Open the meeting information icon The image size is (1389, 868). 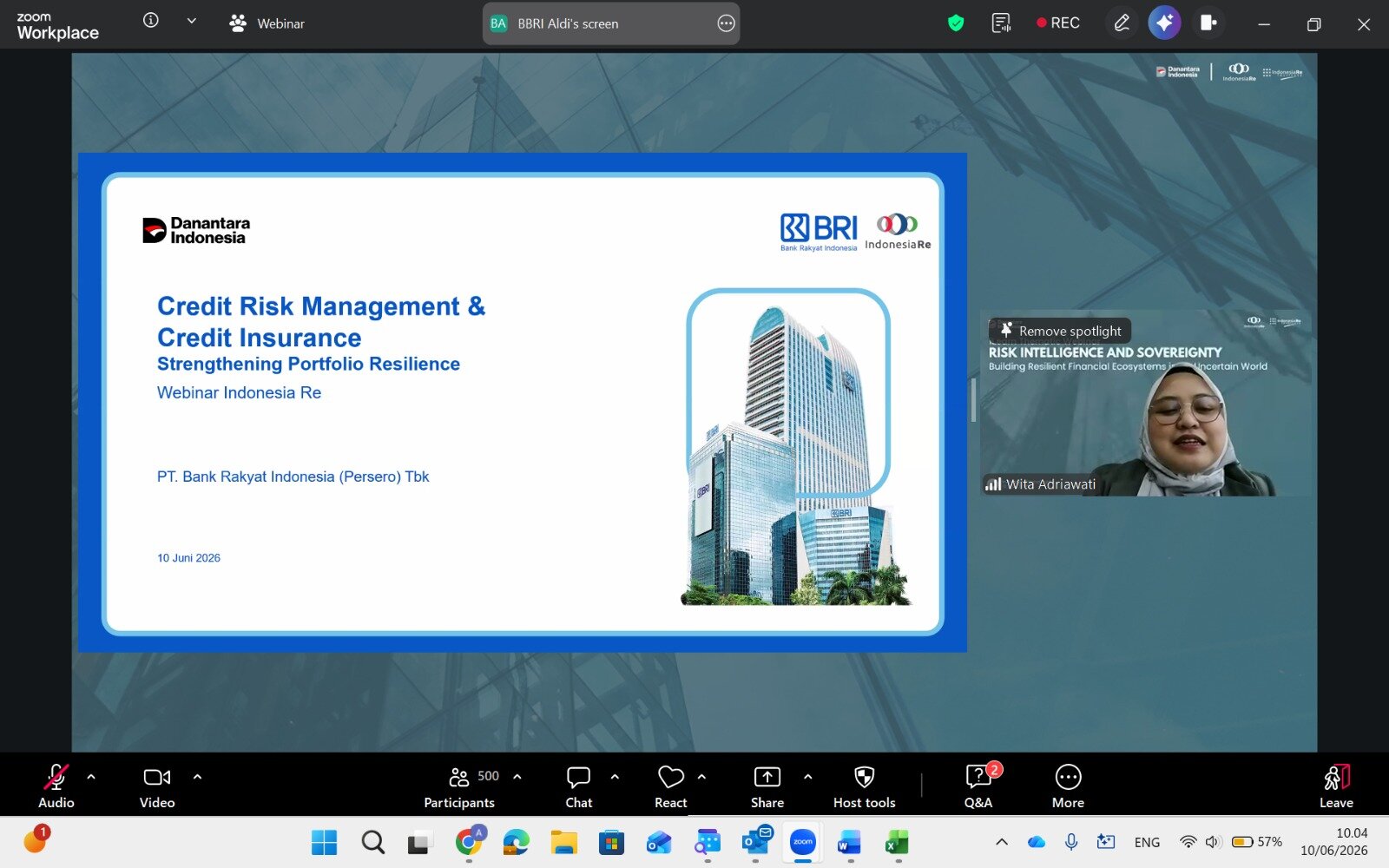coord(151,21)
